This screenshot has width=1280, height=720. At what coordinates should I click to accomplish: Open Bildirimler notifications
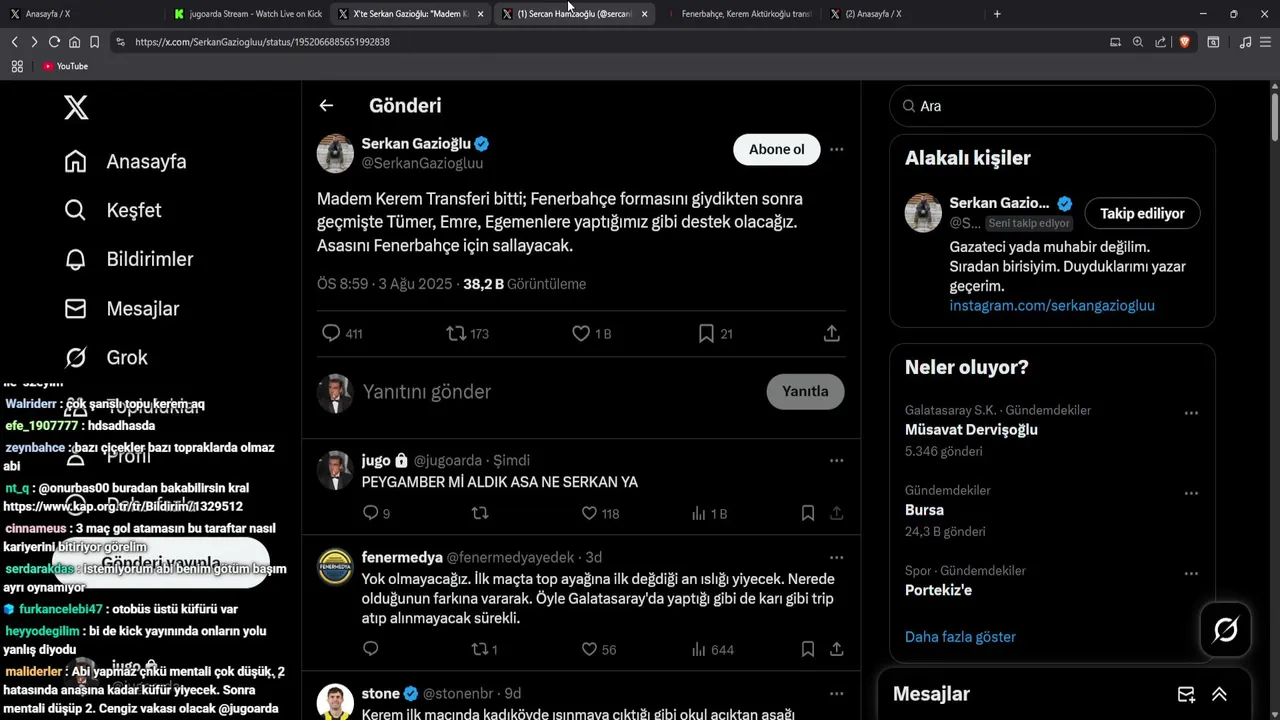[x=128, y=259]
